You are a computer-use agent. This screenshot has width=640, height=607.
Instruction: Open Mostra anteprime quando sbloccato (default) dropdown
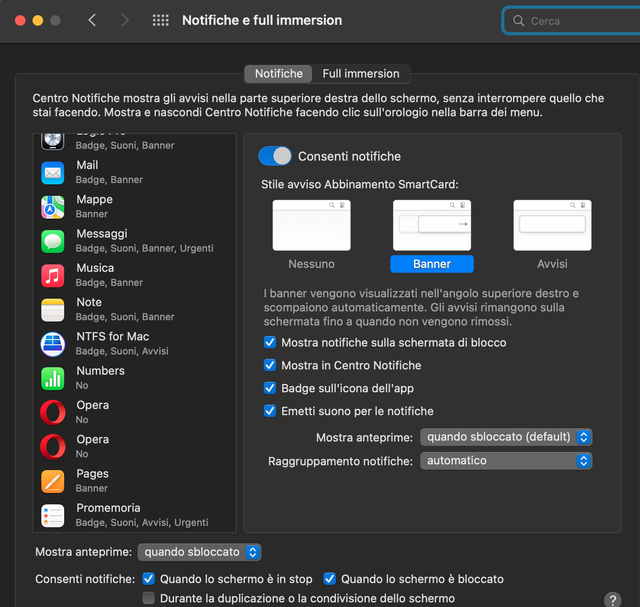pos(506,437)
